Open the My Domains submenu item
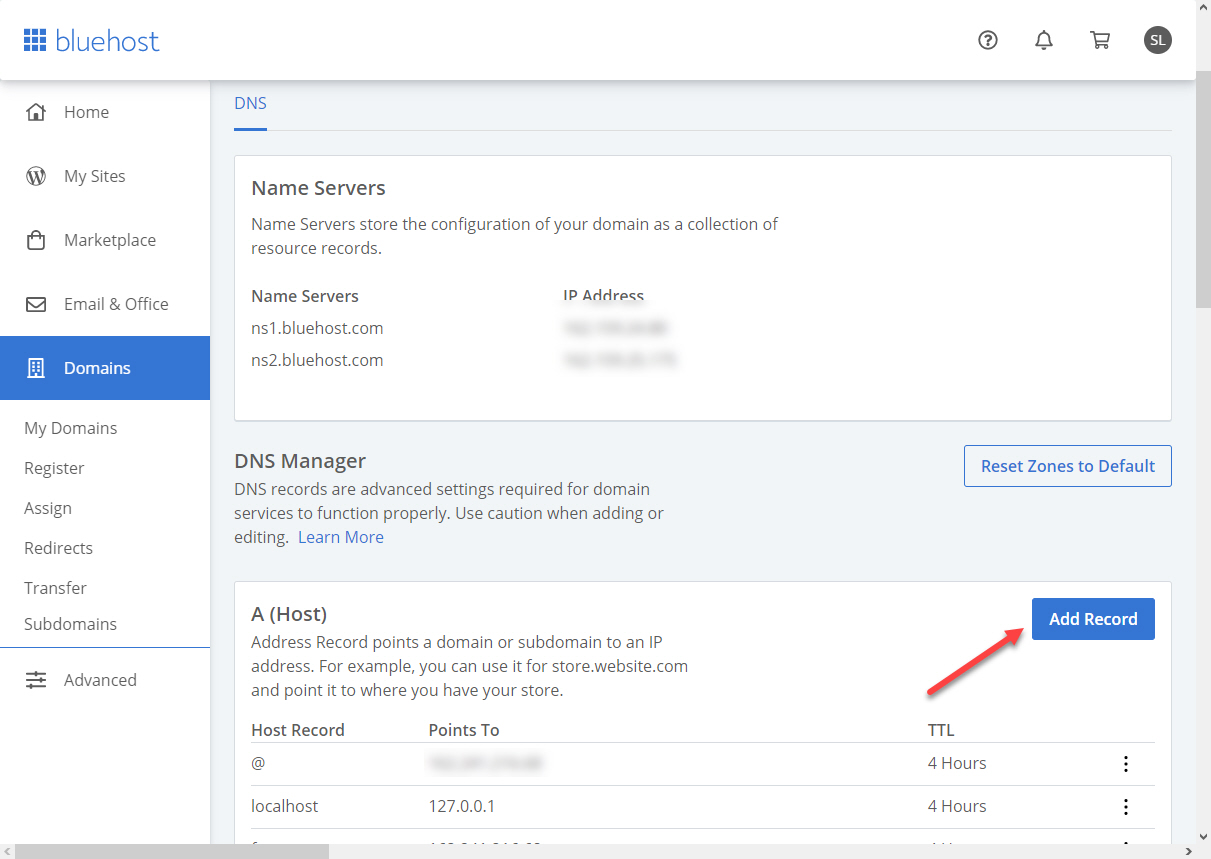Screen dimensions: 1211x859 [70, 428]
